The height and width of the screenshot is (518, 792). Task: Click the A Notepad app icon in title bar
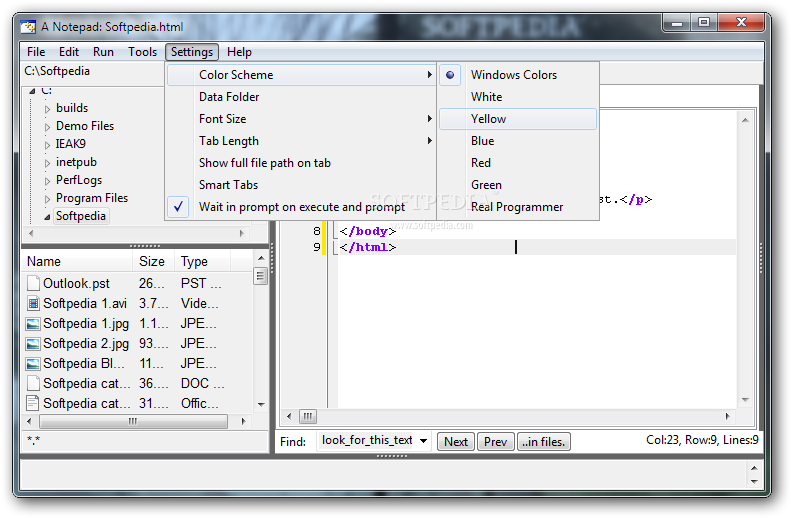tap(28, 27)
